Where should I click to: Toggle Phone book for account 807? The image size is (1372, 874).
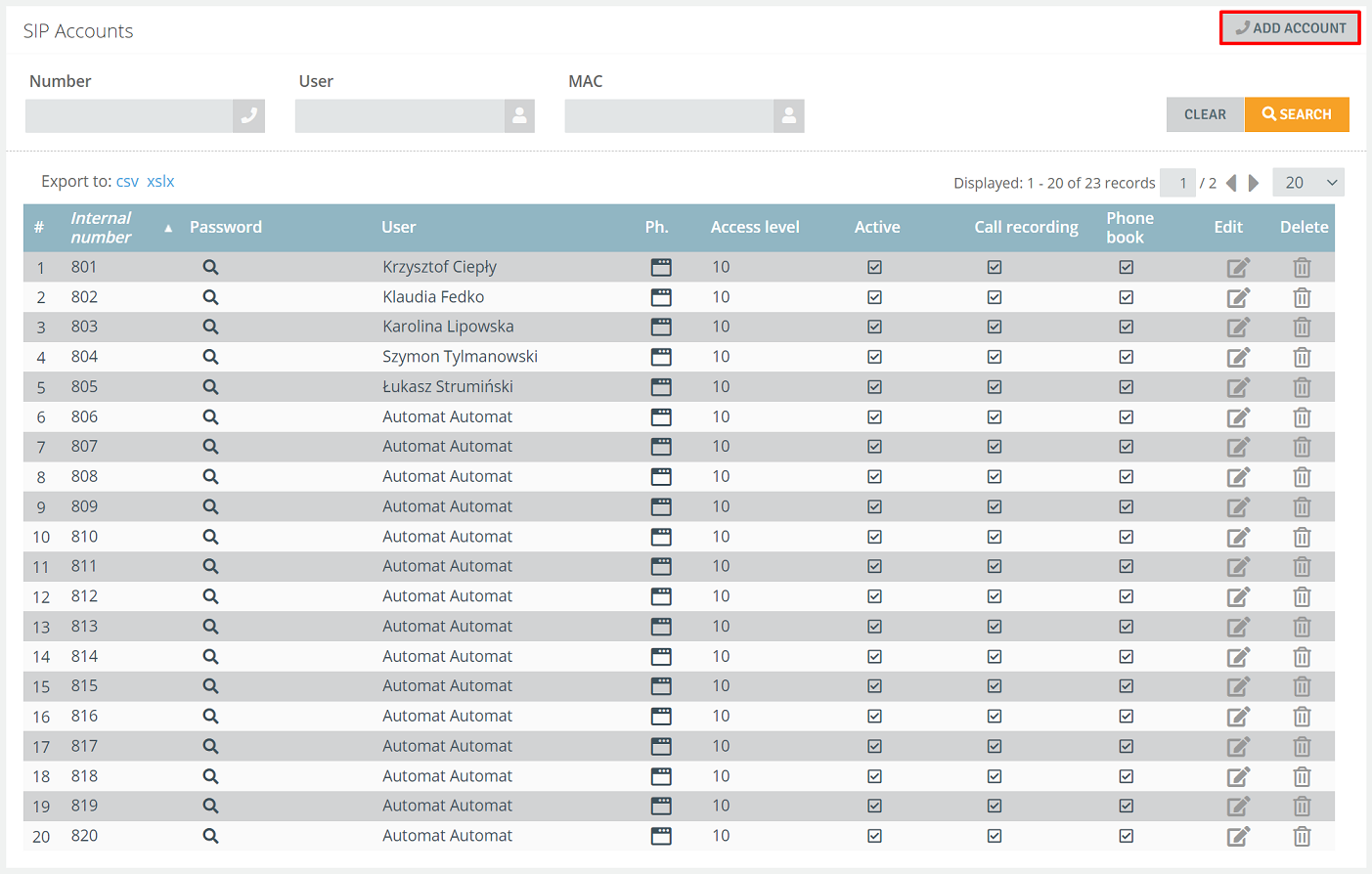[x=1127, y=447]
